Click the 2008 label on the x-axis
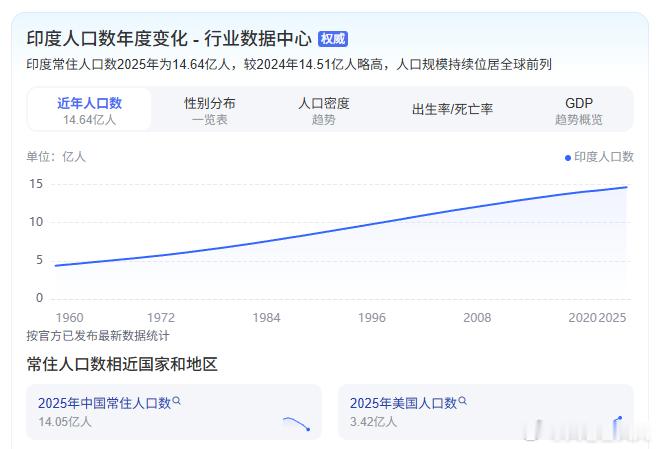The width and height of the screenshot is (657, 449). (x=477, y=317)
